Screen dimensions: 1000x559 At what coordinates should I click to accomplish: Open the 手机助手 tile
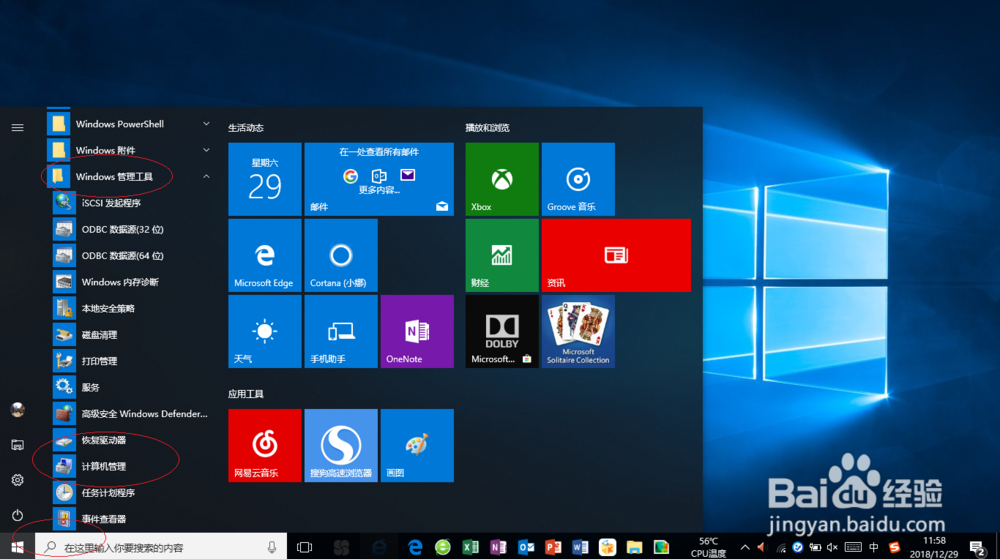(341, 331)
